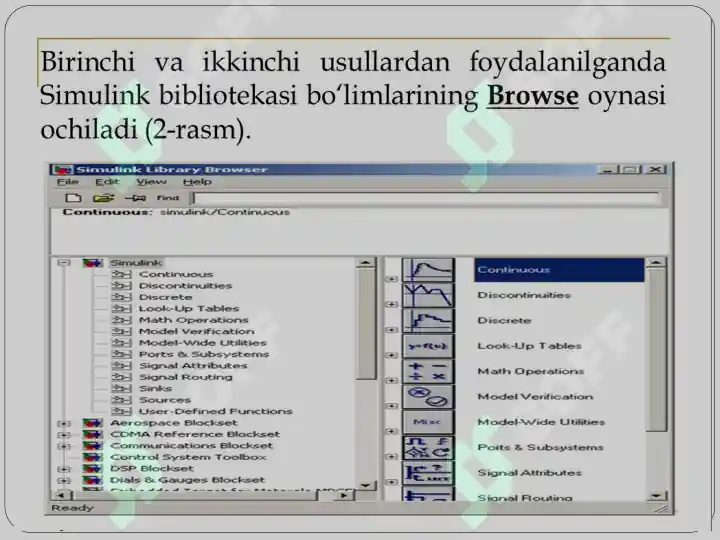Expand Continuous plus box in right pane
Screen dimensions: 720x540
391,279
